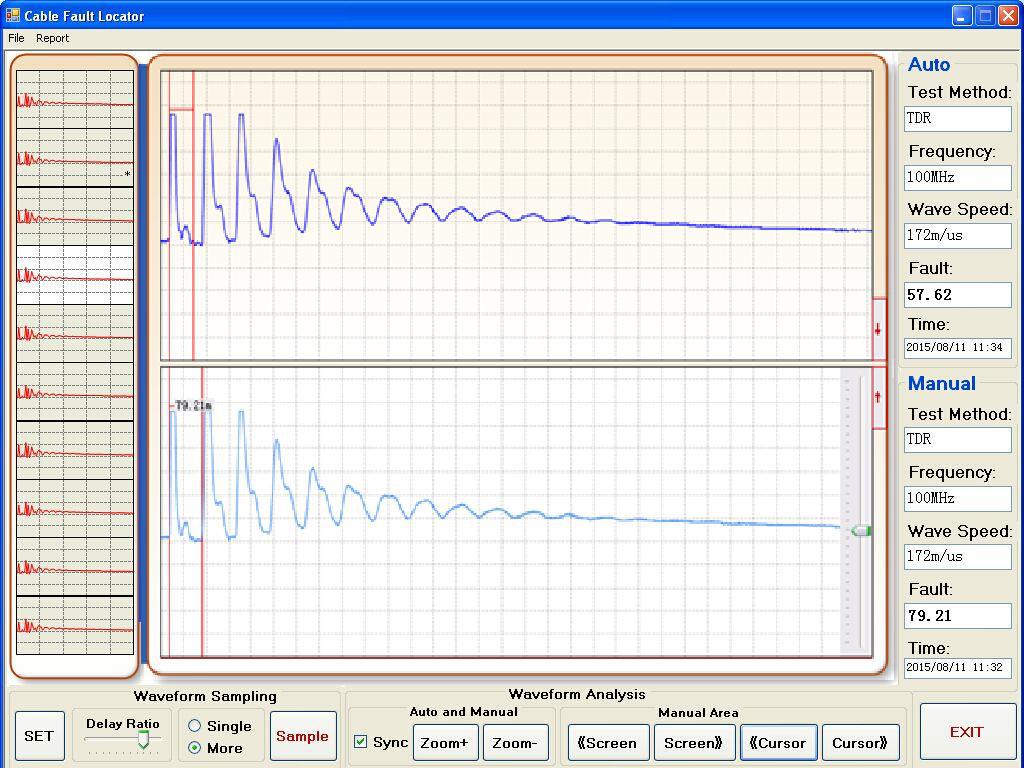Click the Manual Fault value field 79.21

pos(957,615)
